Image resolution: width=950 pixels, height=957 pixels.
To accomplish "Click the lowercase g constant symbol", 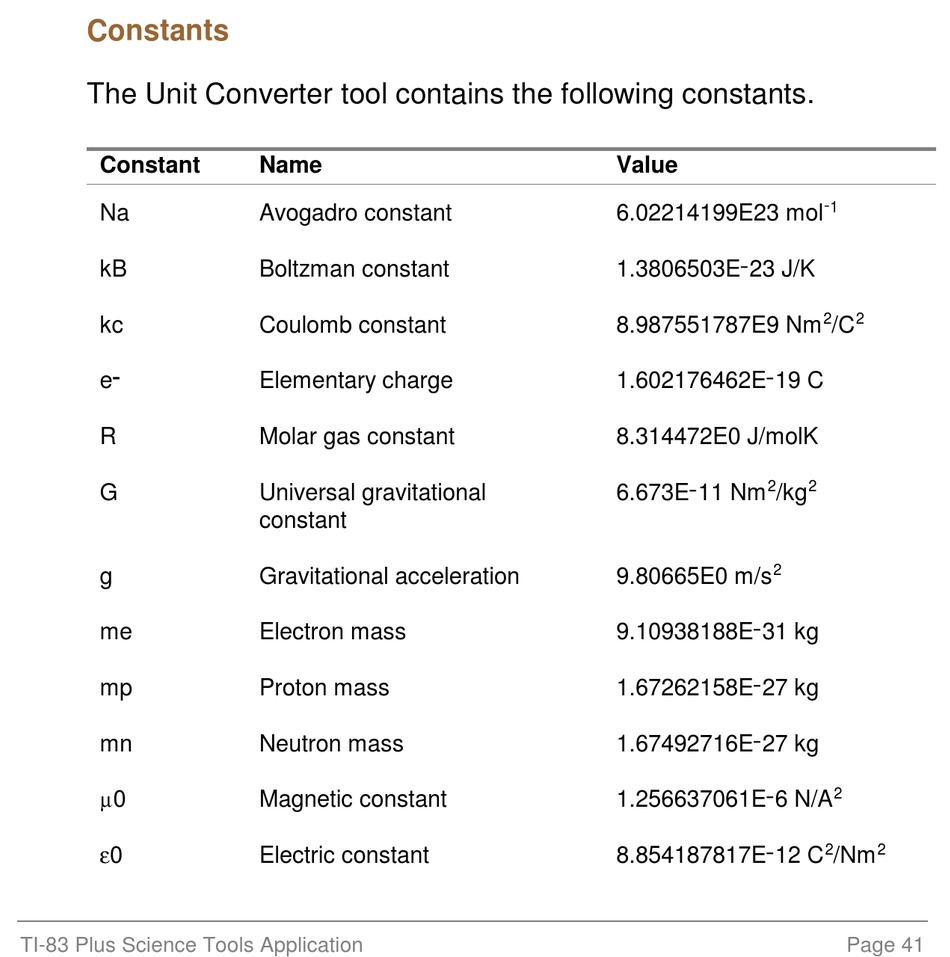I will click(106, 577).
